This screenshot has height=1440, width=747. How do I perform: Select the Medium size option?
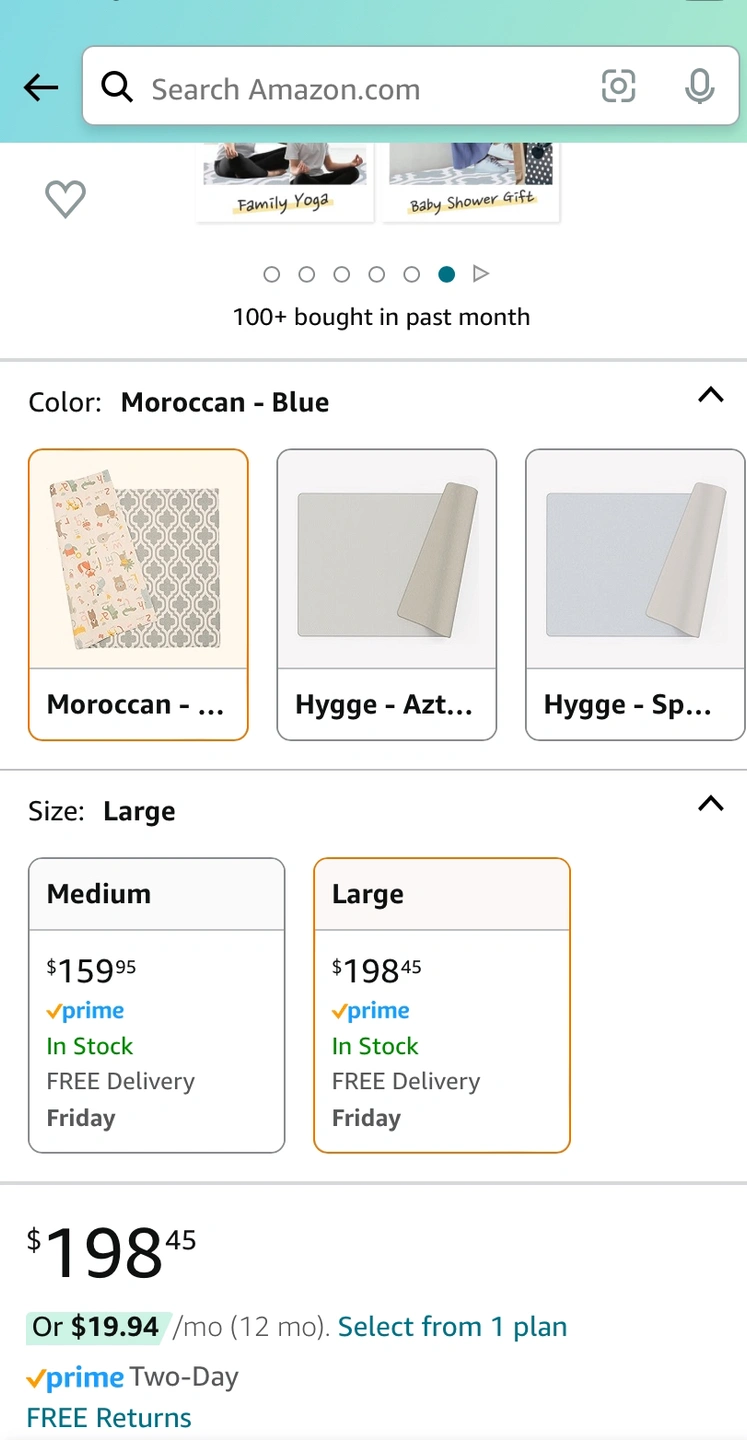pyautogui.click(x=156, y=1005)
